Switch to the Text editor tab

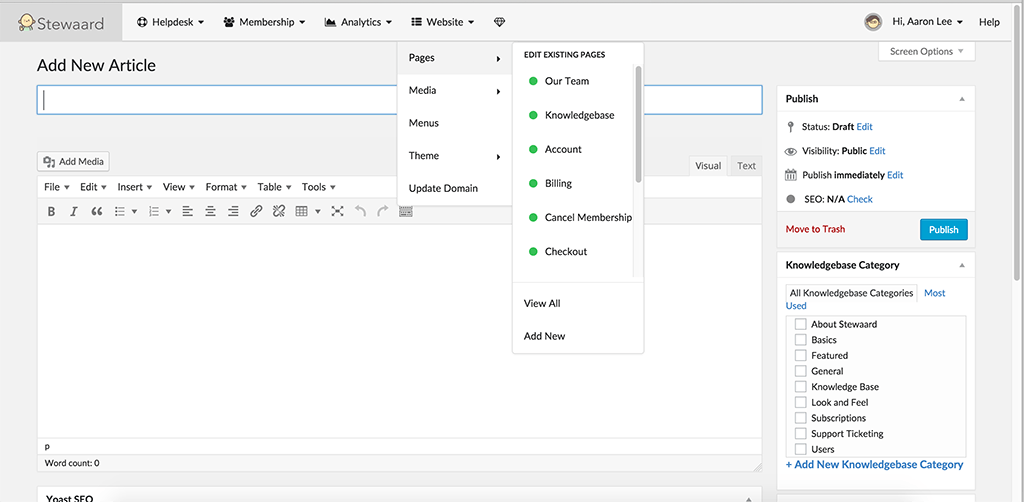tap(746, 166)
